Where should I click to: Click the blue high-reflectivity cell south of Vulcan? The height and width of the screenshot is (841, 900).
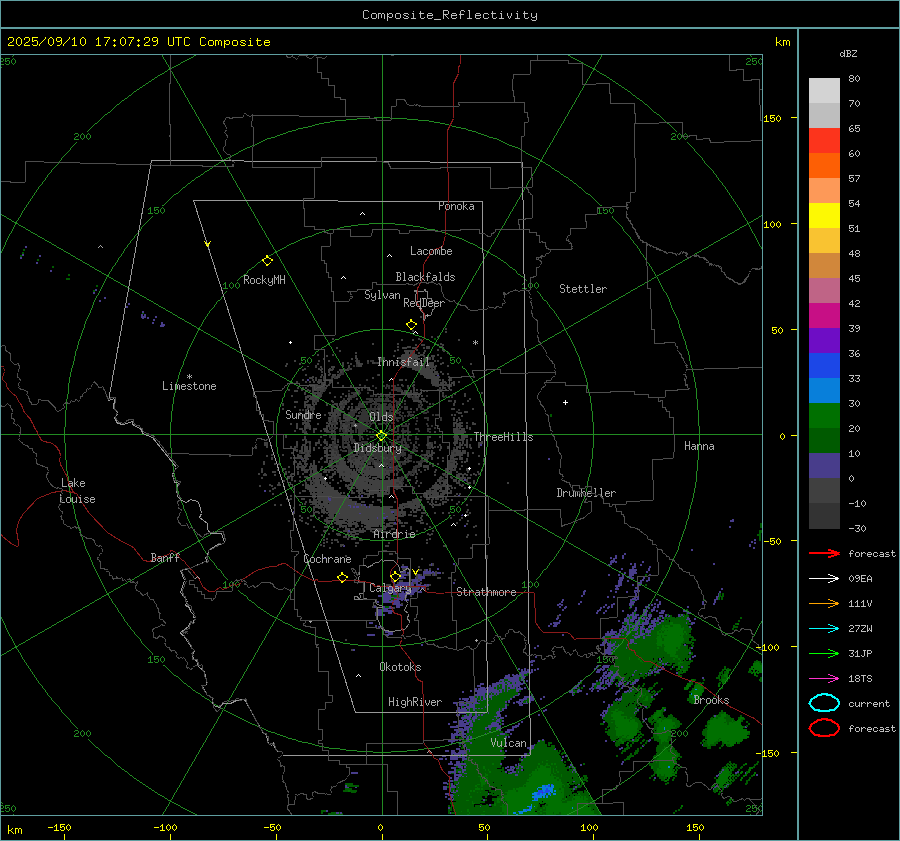point(542,792)
